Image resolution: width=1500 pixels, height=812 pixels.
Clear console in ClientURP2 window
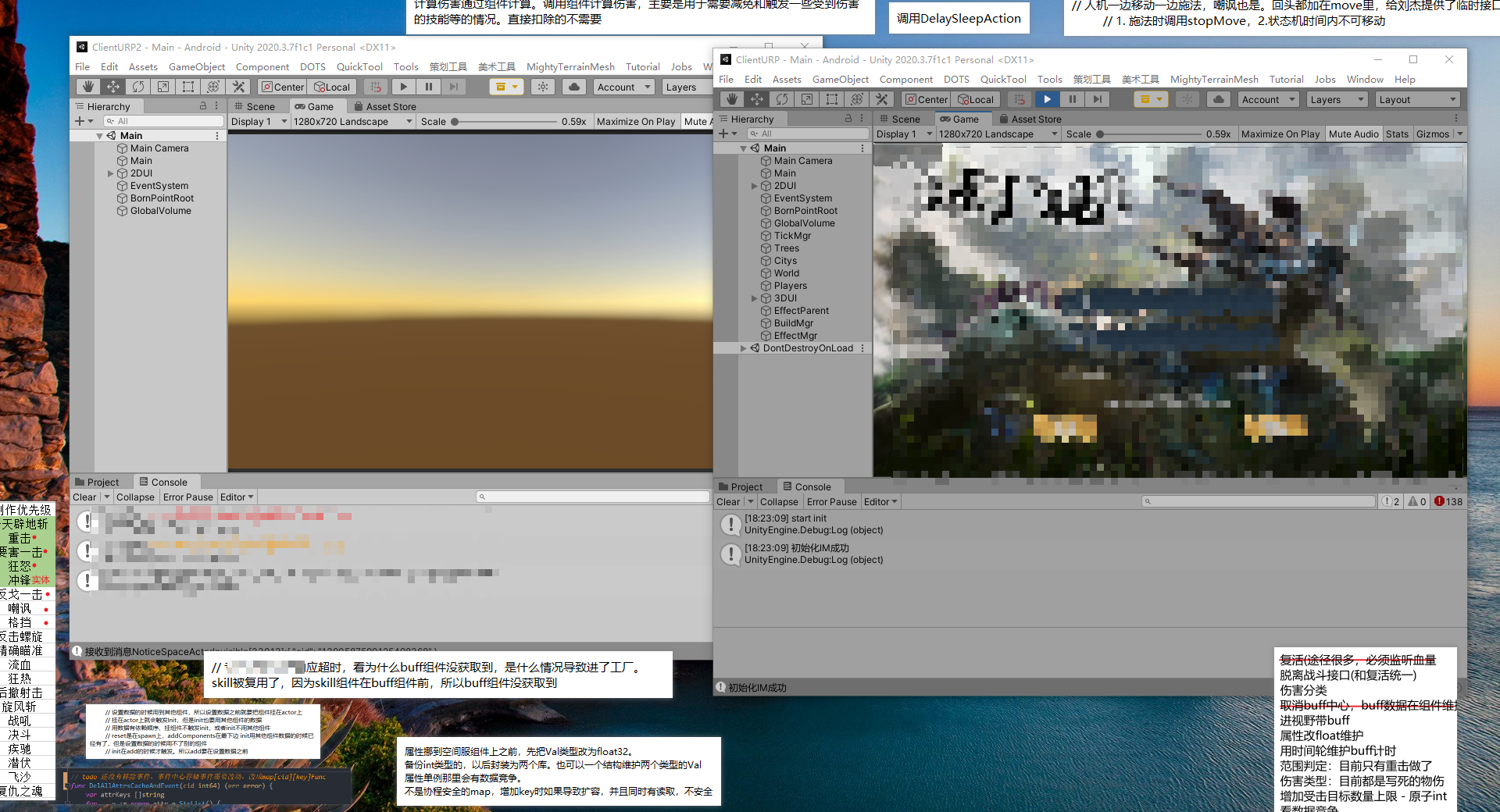(84, 497)
